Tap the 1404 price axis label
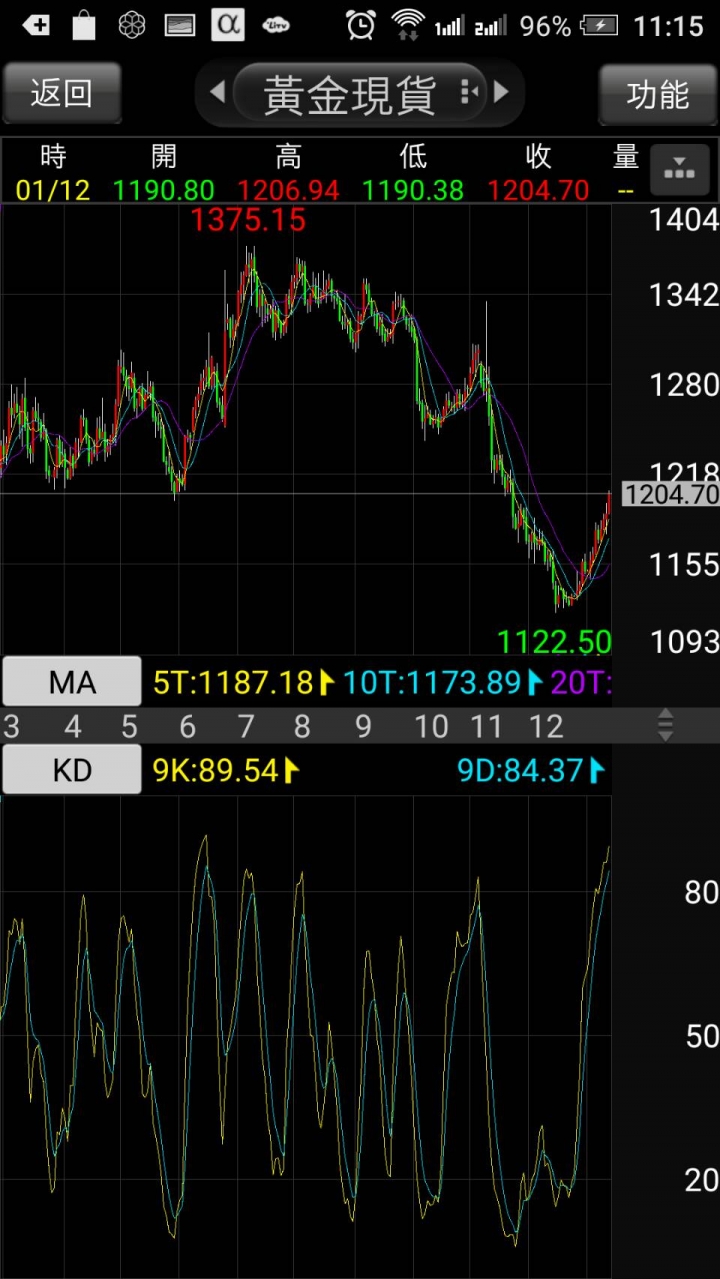 tap(684, 220)
